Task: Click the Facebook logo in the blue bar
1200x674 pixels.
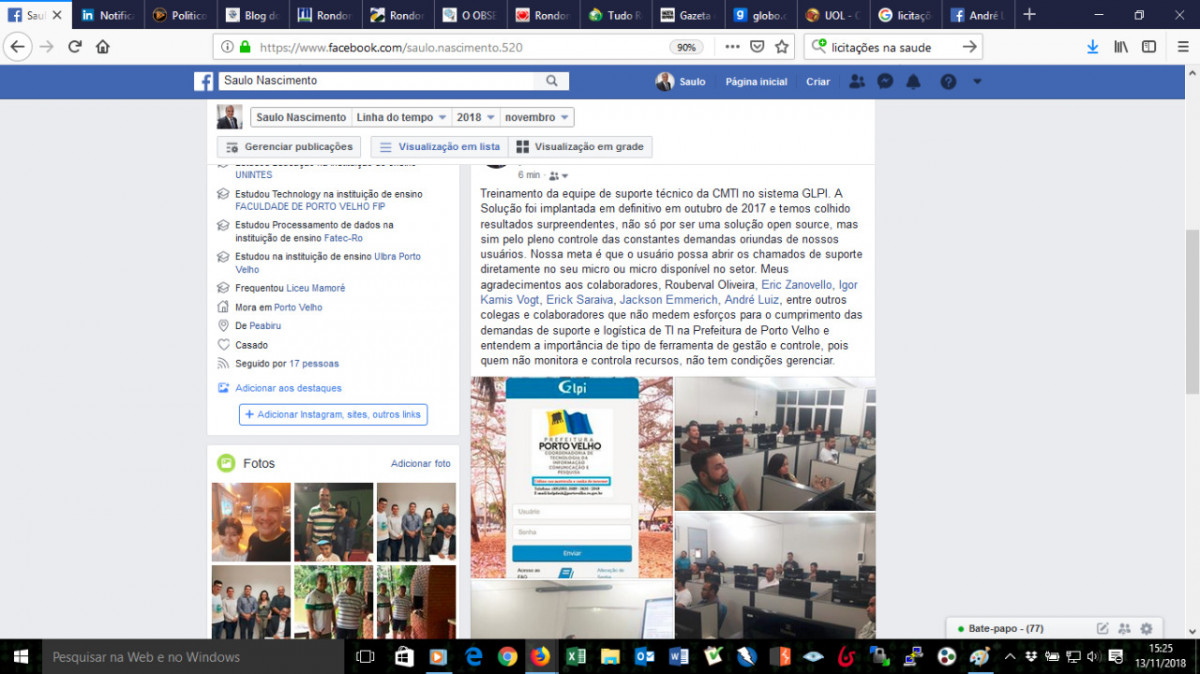Action: tap(203, 82)
